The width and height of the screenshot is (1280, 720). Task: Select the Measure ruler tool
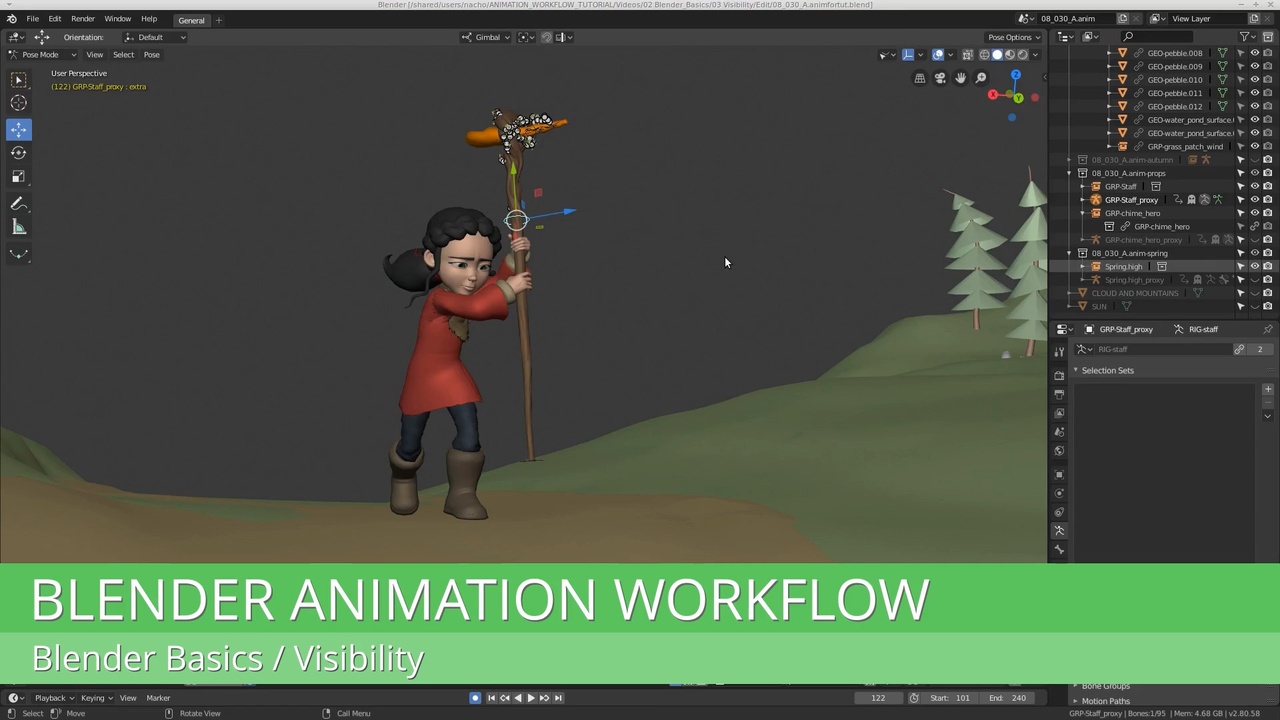pyautogui.click(x=18, y=228)
